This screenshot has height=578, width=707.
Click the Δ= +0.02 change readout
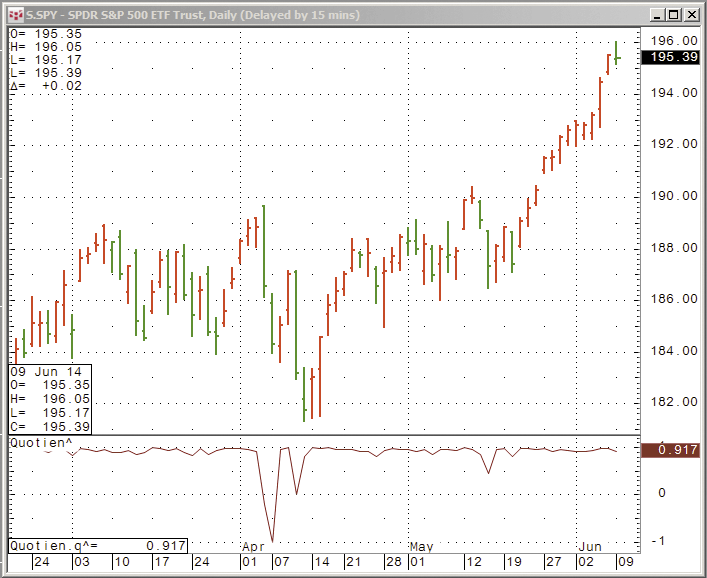pos(46,86)
